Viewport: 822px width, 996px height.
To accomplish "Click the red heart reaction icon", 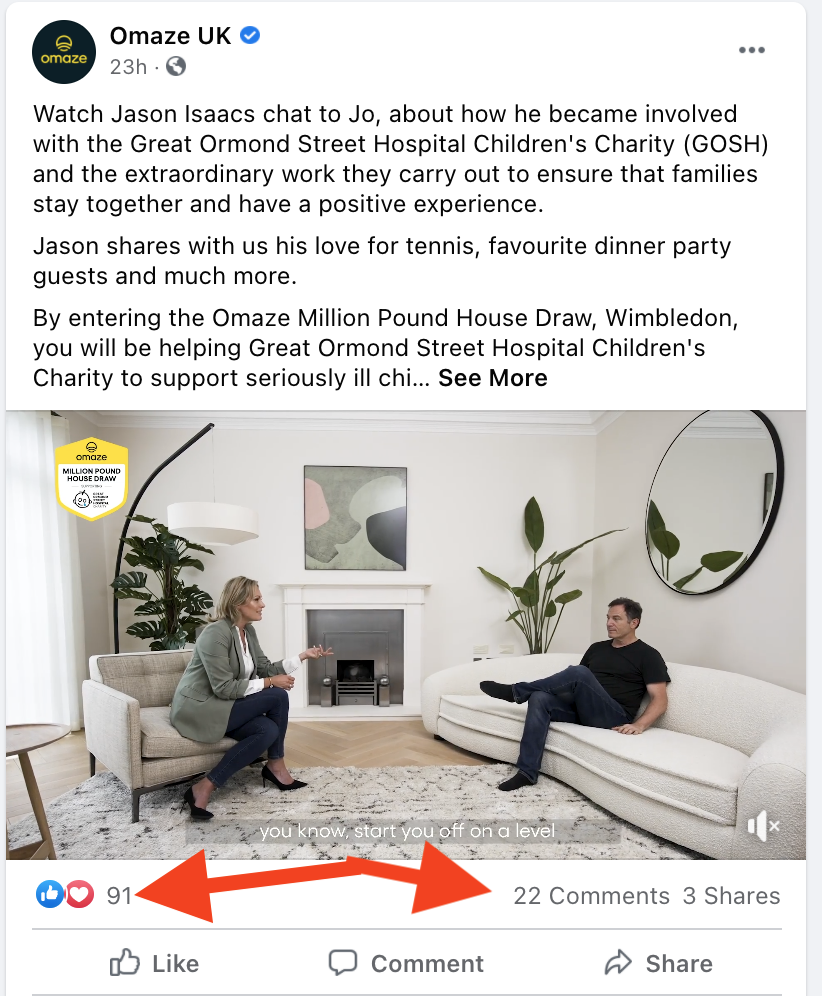I will 79,894.
